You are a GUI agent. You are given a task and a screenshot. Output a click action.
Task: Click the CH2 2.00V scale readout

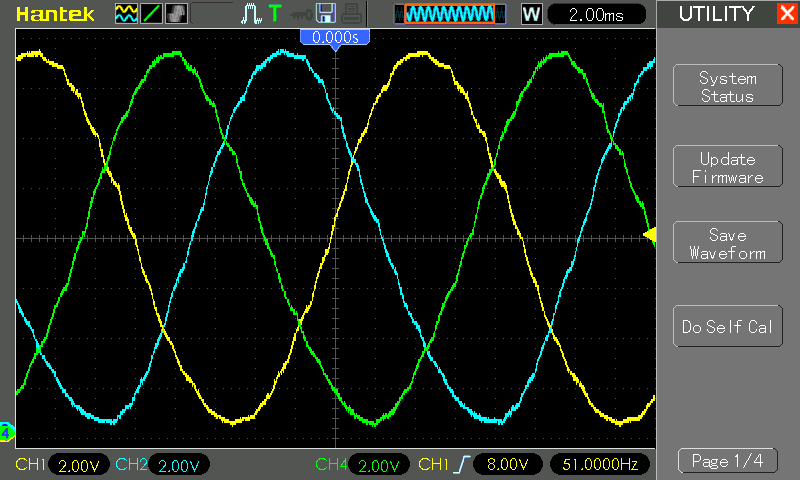pos(179,465)
